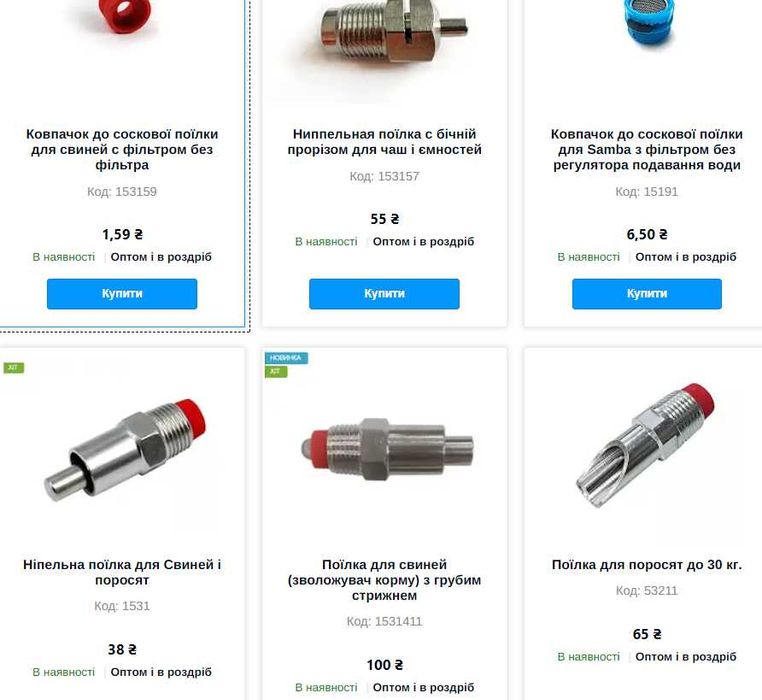Click the 100 ₴ price of feed moistener

pyautogui.click(x=384, y=665)
